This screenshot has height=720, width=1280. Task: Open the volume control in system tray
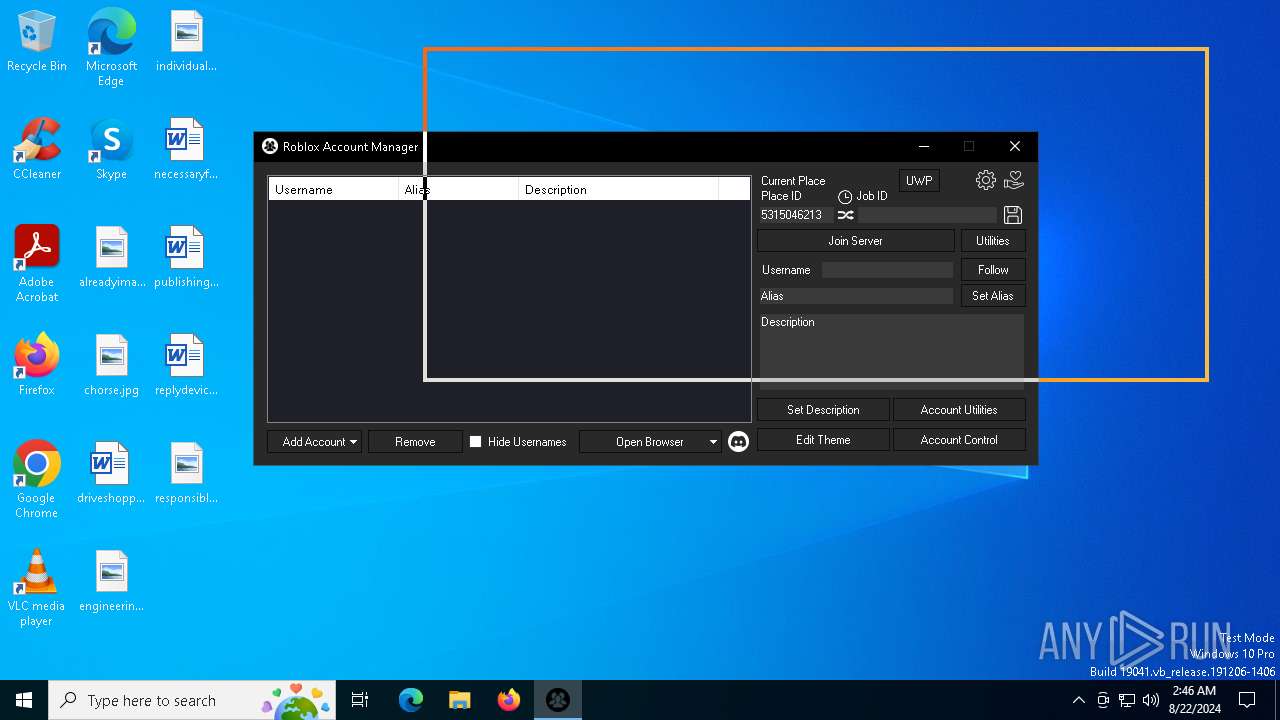(x=1151, y=700)
